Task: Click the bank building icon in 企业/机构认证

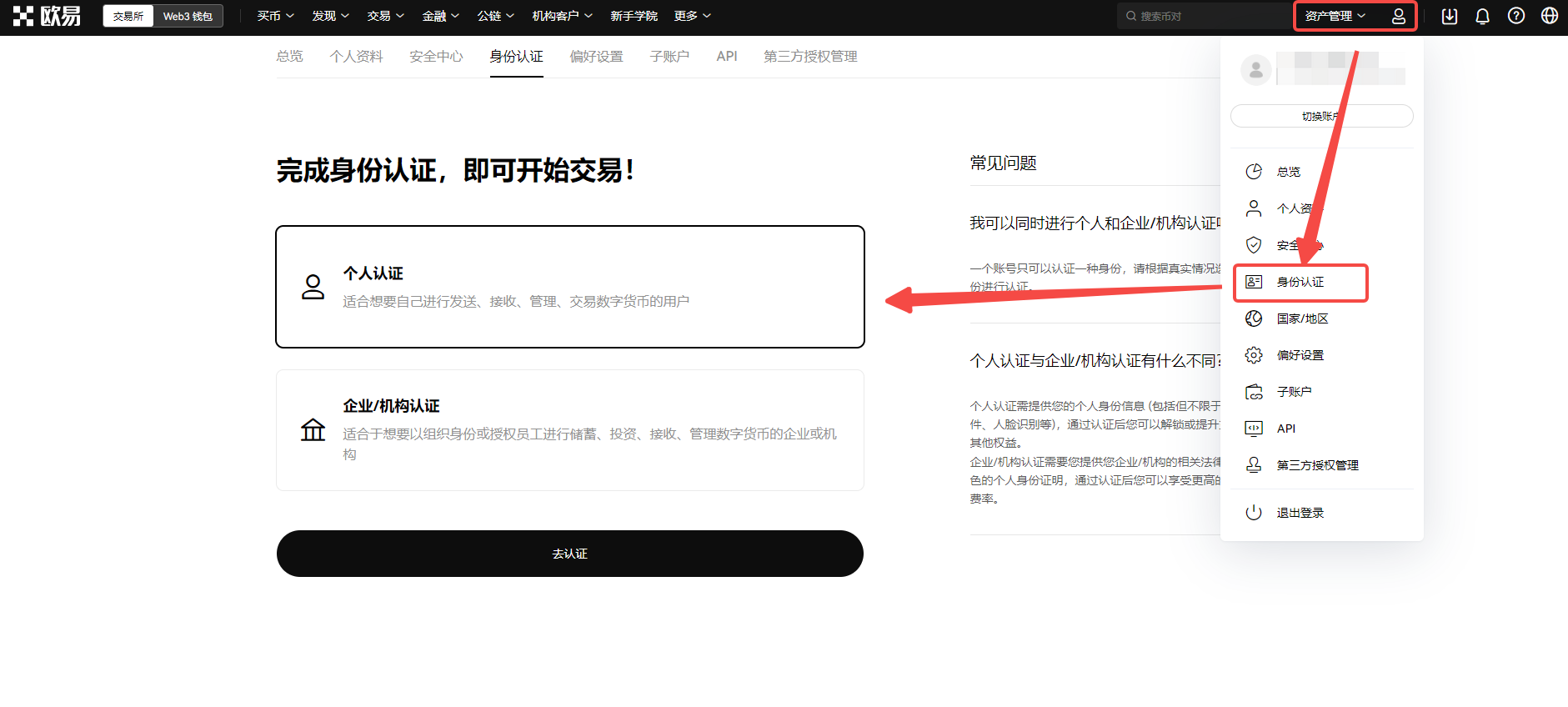Action: click(313, 430)
